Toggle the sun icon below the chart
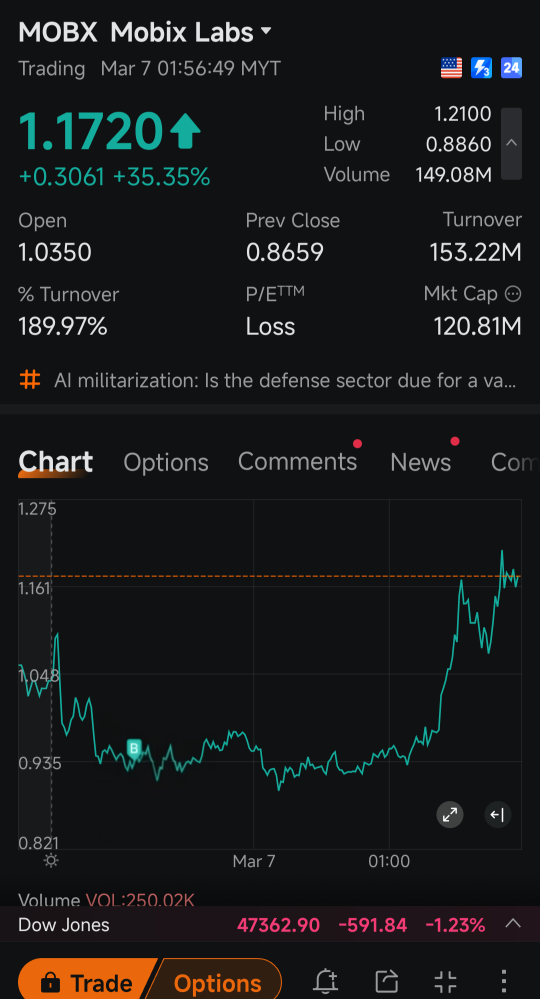 pyautogui.click(x=51, y=861)
